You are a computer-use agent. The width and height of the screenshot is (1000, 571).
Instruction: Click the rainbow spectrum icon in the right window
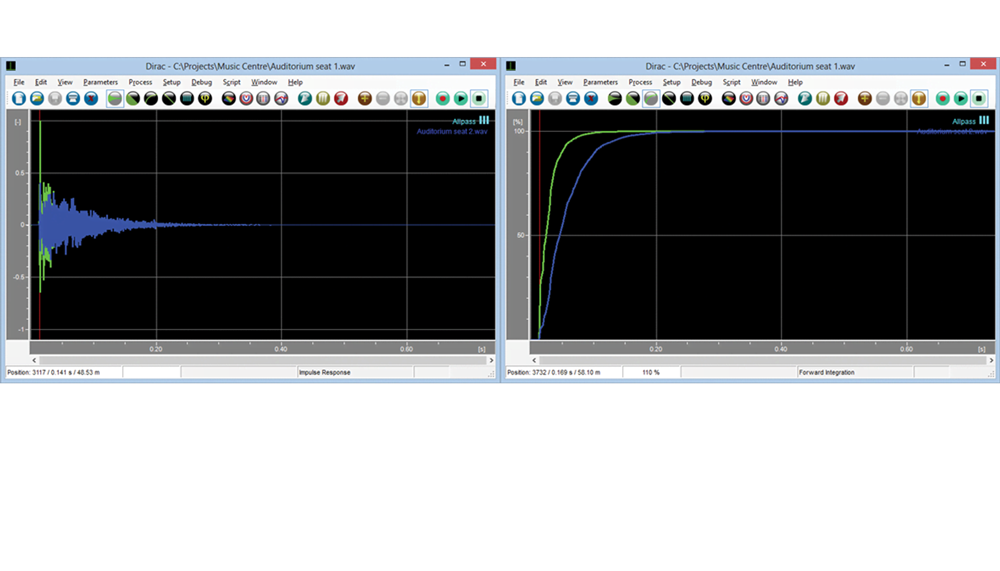(x=729, y=99)
